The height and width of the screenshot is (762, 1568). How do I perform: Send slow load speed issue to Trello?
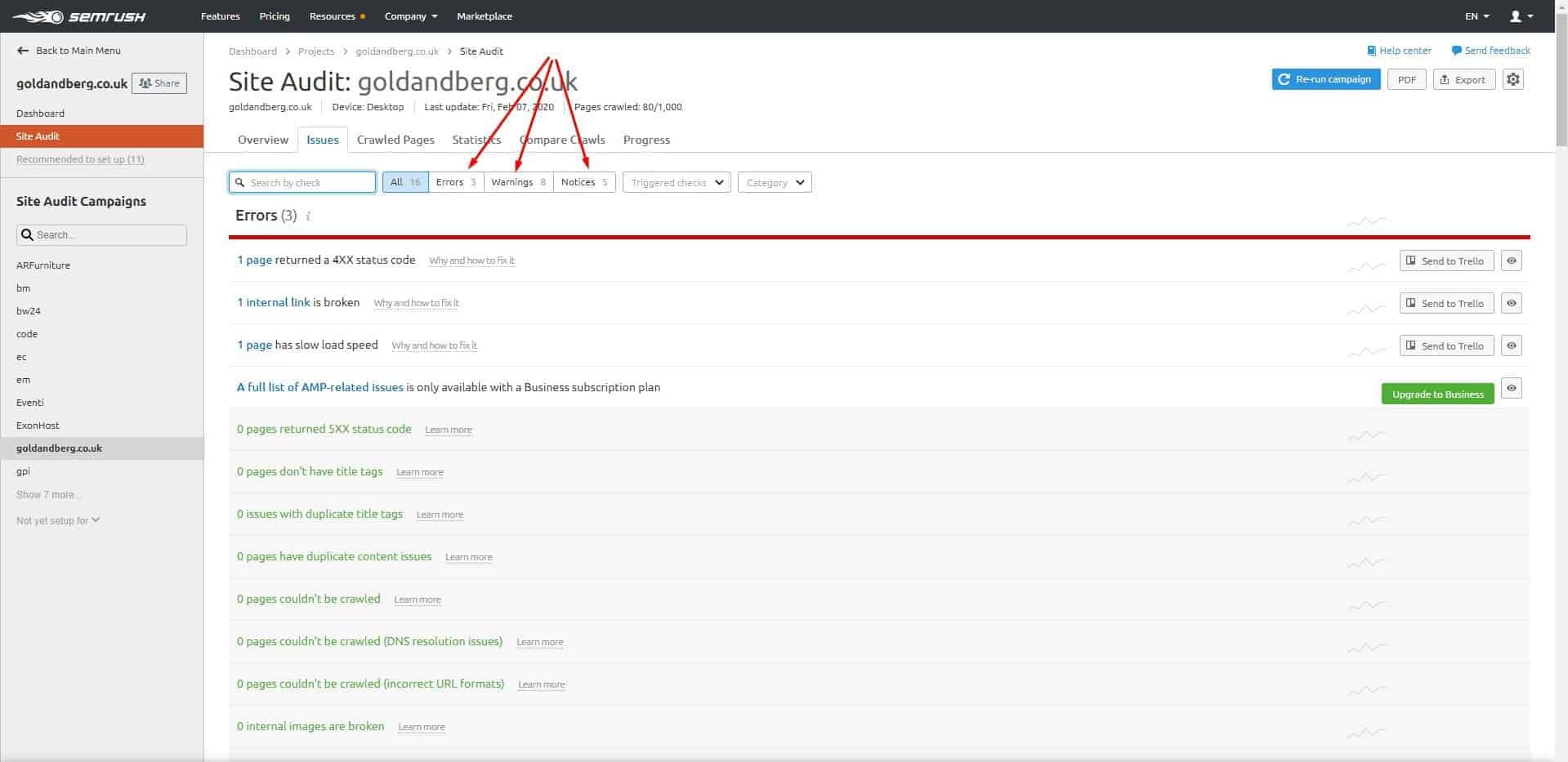[x=1447, y=345]
